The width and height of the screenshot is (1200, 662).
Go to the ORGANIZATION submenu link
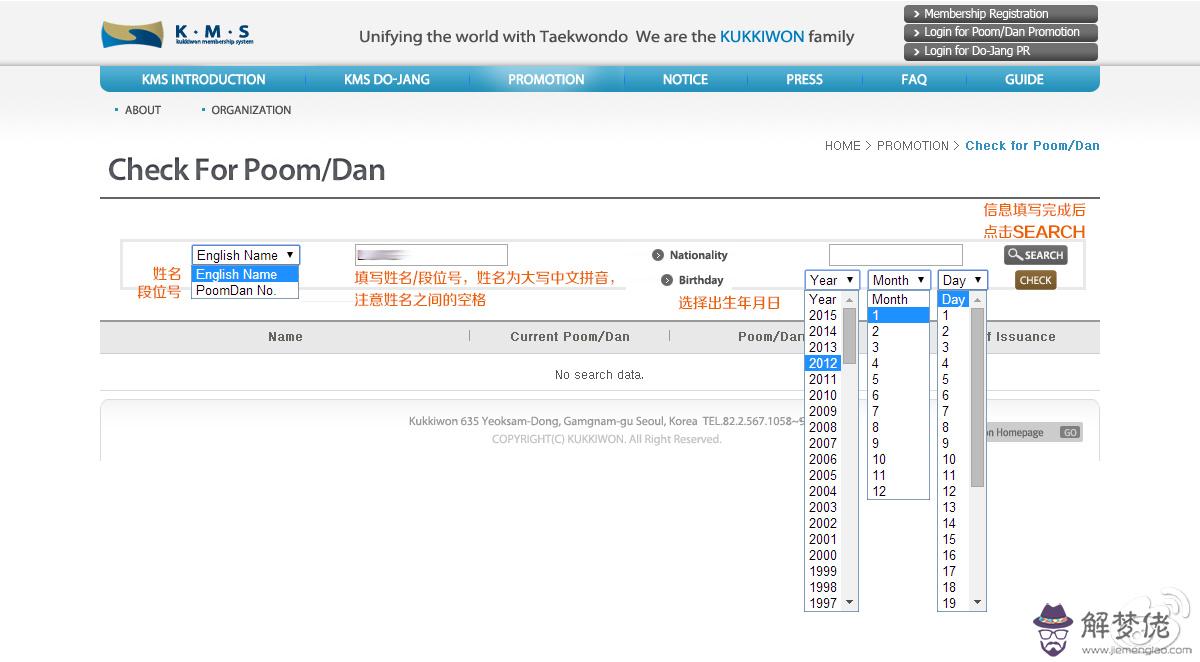pyautogui.click(x=251, y=110)
